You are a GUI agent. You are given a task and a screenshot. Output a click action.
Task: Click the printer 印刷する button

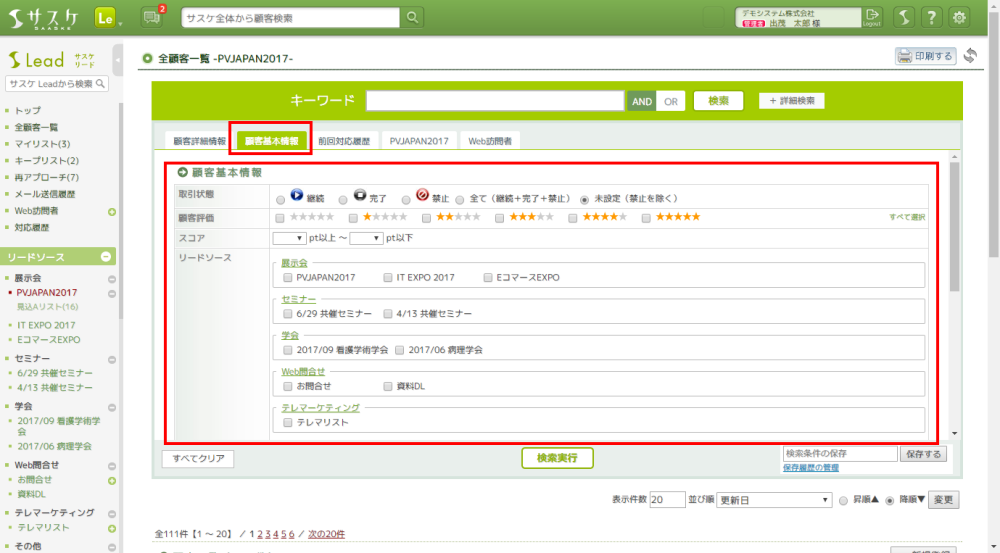(925, 56)
